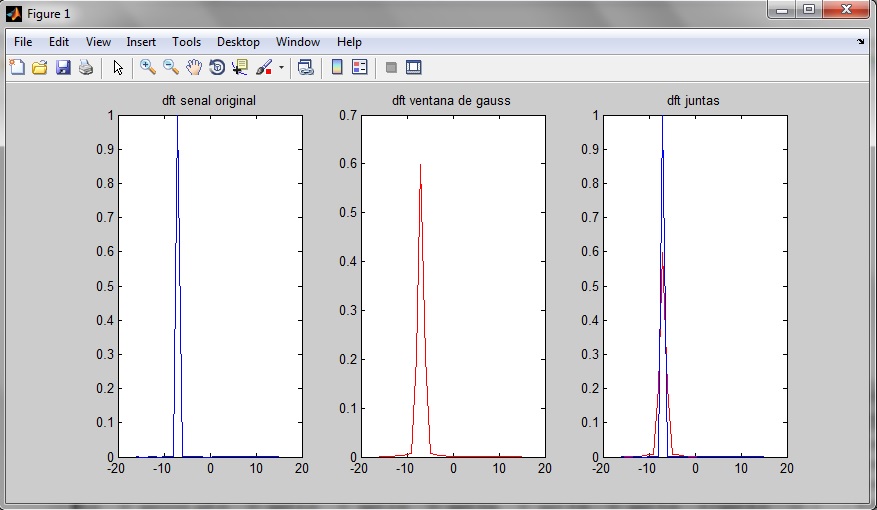Select the Zoom In magnifier tool
This screenshot has width=877, height=510.
(148, 68)
